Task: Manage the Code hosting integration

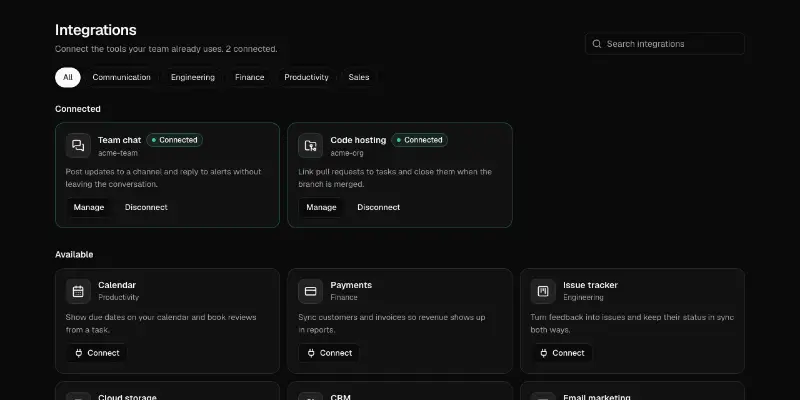Action: [x=321, y=207]
